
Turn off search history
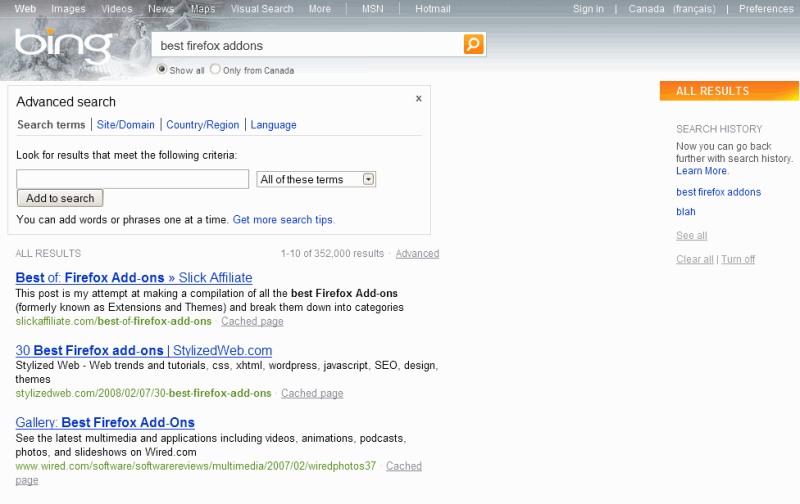pos(738,259)
